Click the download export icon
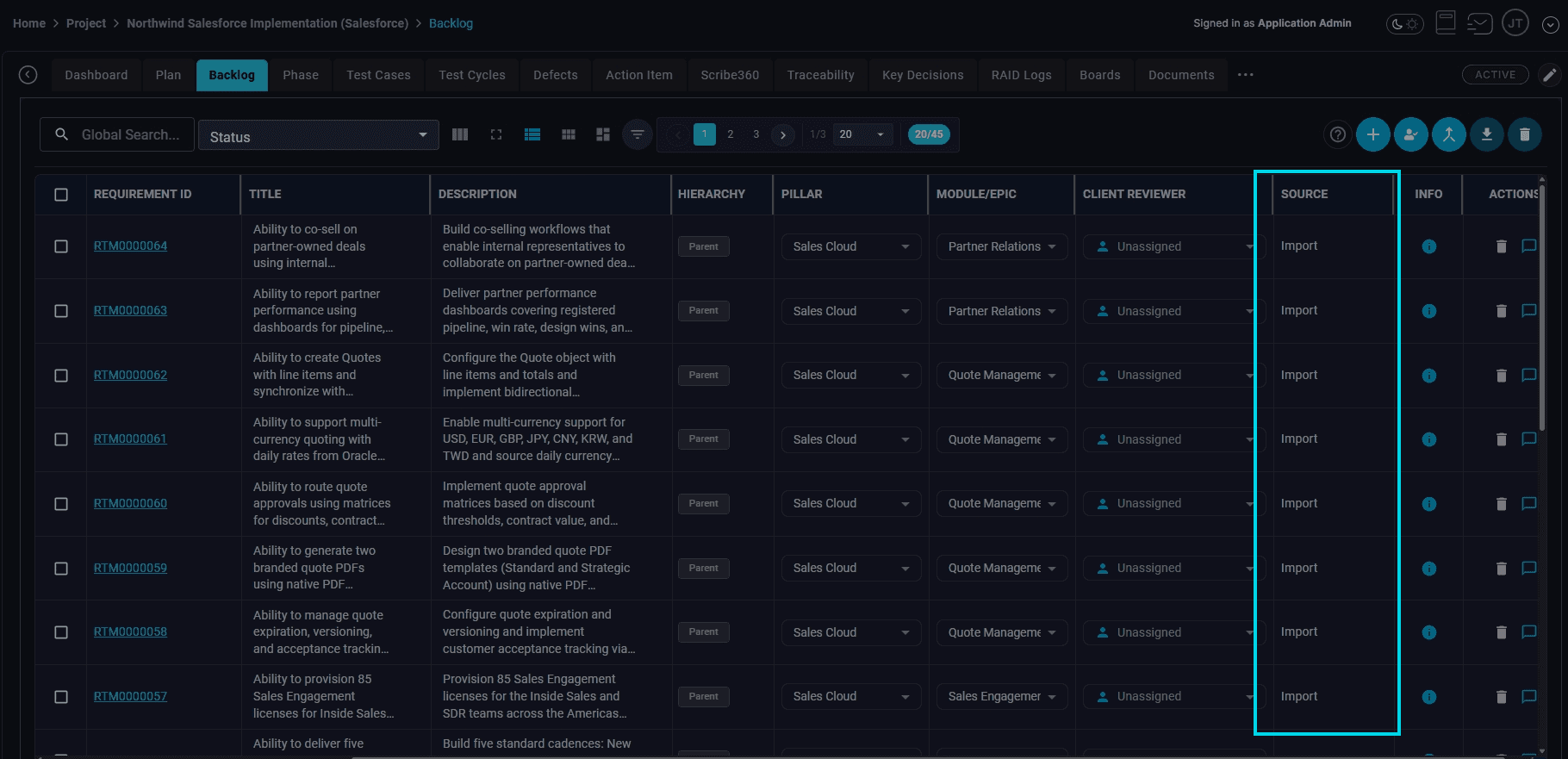The width and height of the screenshot is (1568, 759). (1487, 134)
